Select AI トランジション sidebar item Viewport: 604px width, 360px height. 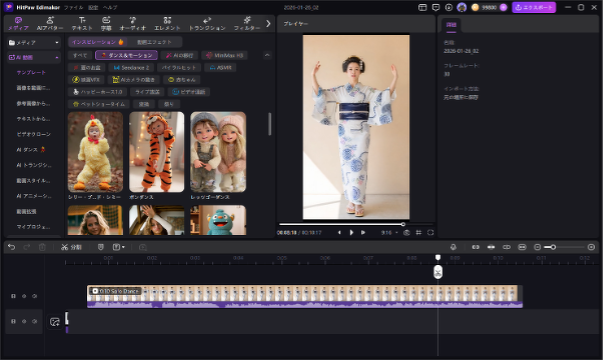tap(34, 165)
